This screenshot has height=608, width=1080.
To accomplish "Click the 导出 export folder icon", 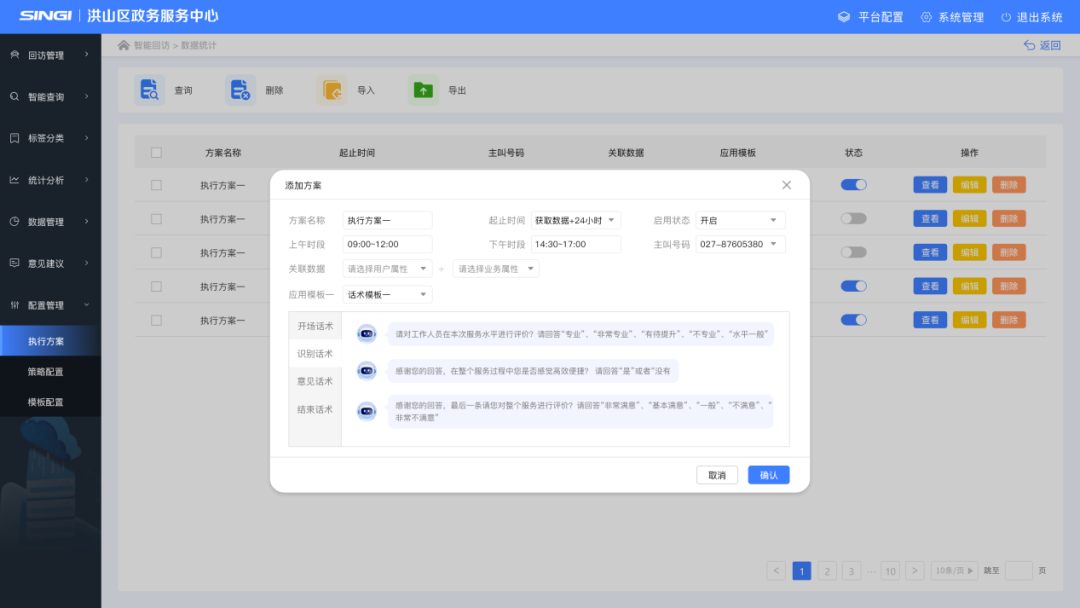I will point(423,90).
